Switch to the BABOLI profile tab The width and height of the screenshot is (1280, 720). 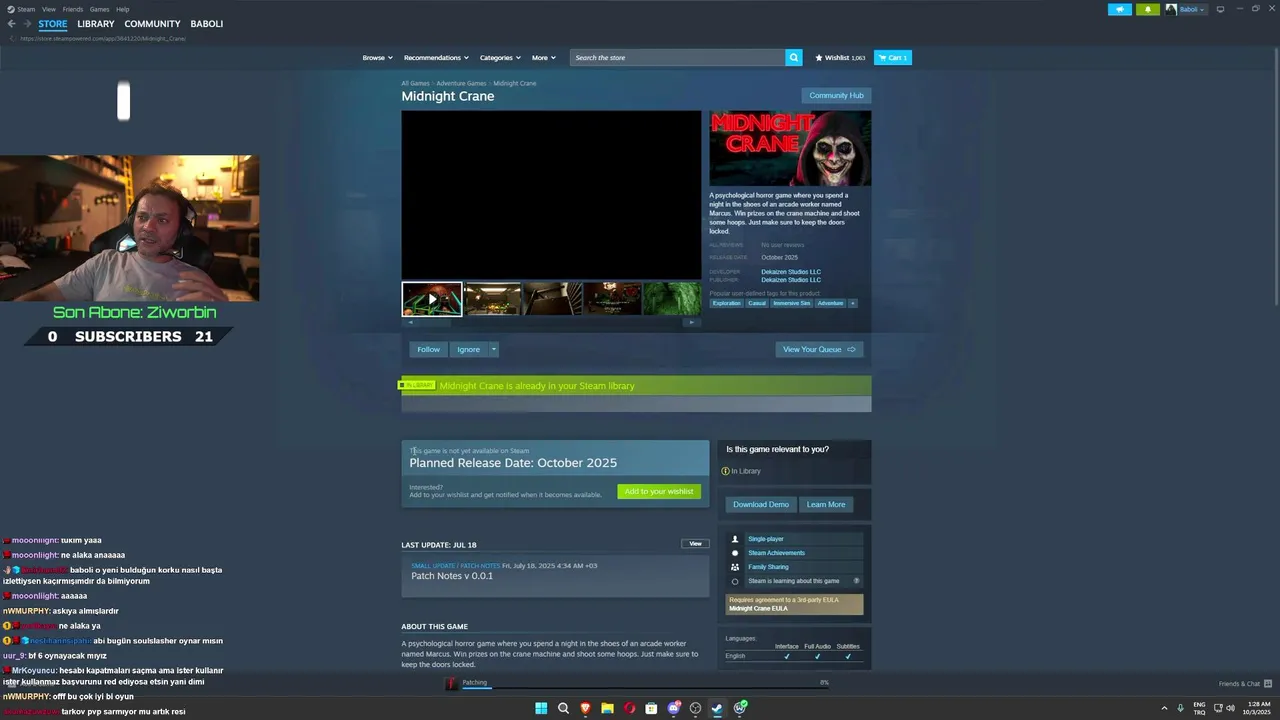coord(207,24)
